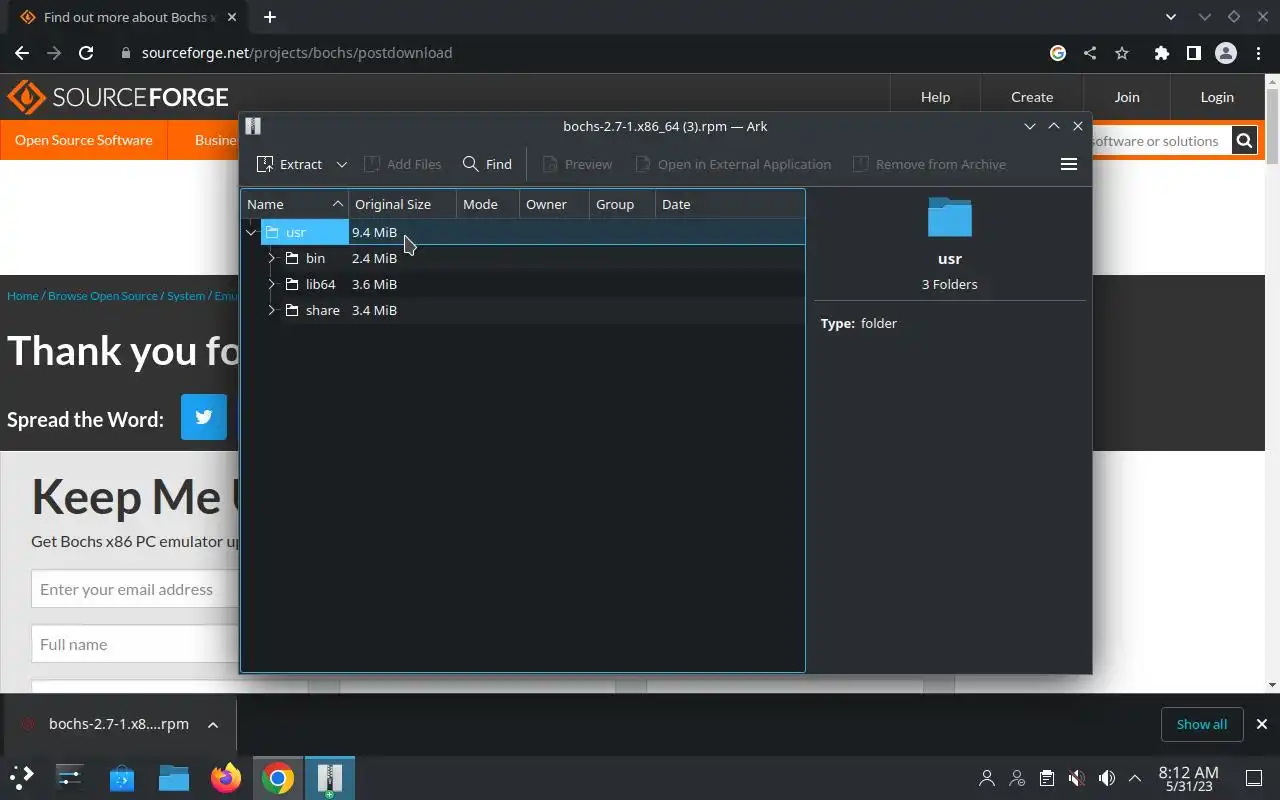This screenshot has height=800, width=1280.
Task: Sort by Date column header
Action: (730, 204)
